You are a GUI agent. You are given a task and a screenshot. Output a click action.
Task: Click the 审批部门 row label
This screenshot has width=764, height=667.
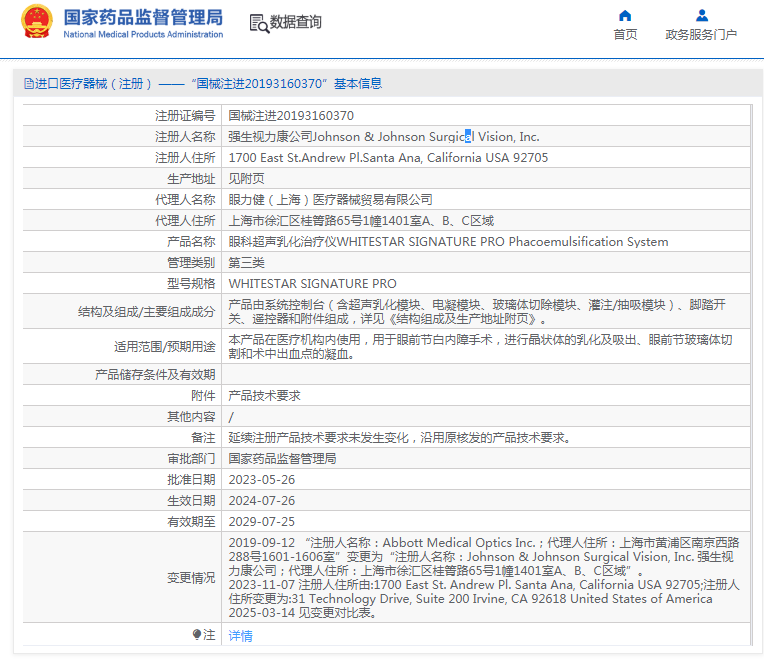(191, 458)
